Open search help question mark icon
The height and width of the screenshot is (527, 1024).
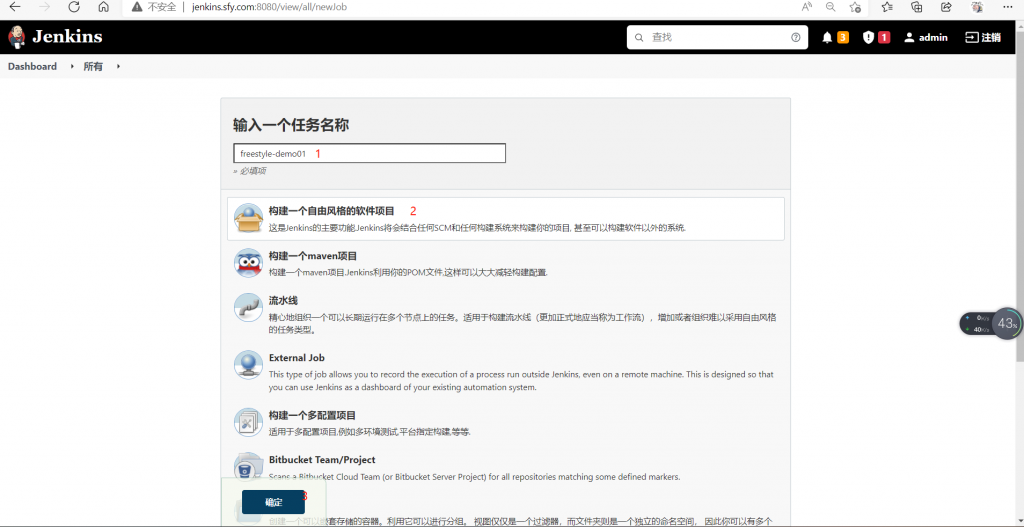[795, 37]
